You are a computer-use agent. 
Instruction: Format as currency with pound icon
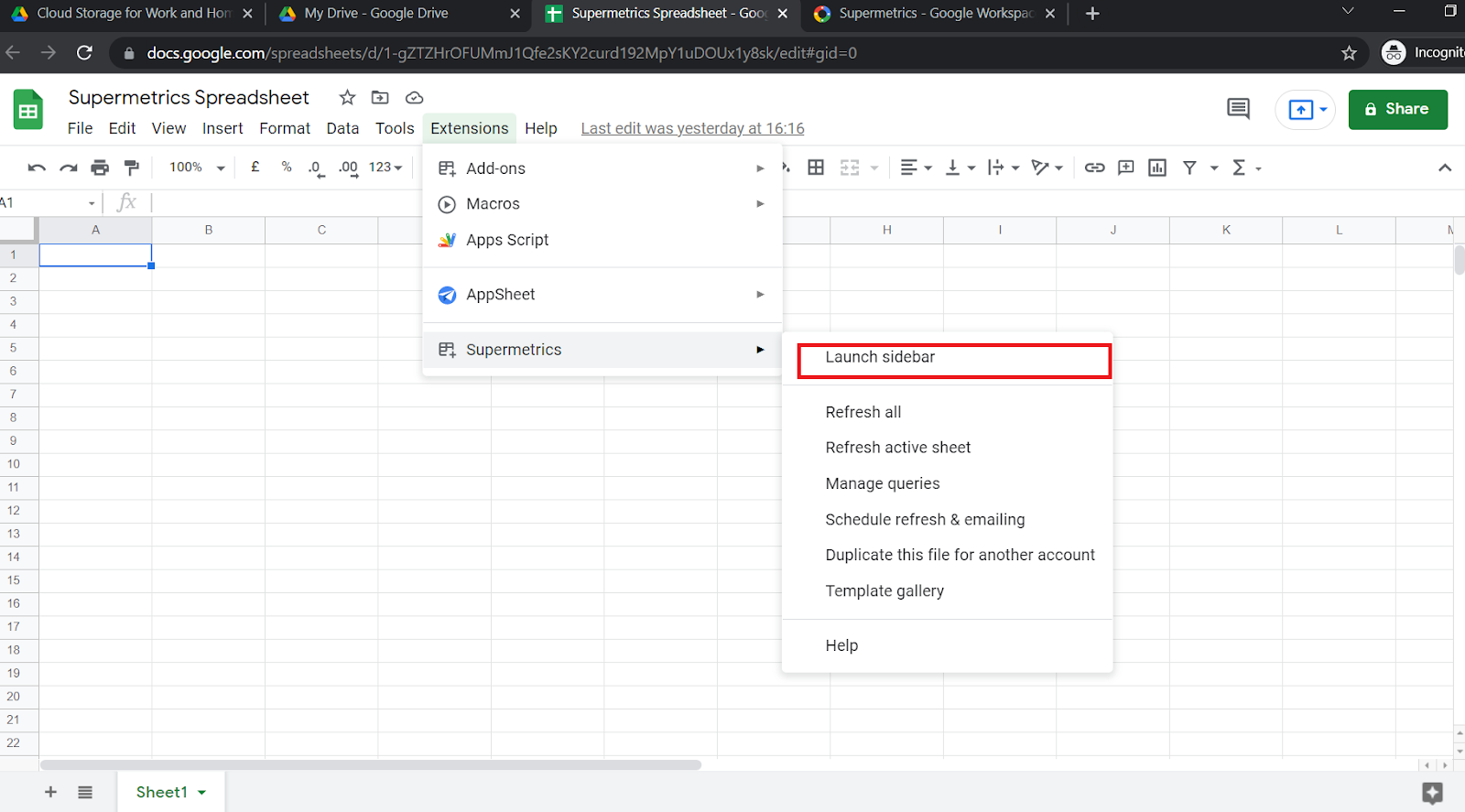point(255,167)
